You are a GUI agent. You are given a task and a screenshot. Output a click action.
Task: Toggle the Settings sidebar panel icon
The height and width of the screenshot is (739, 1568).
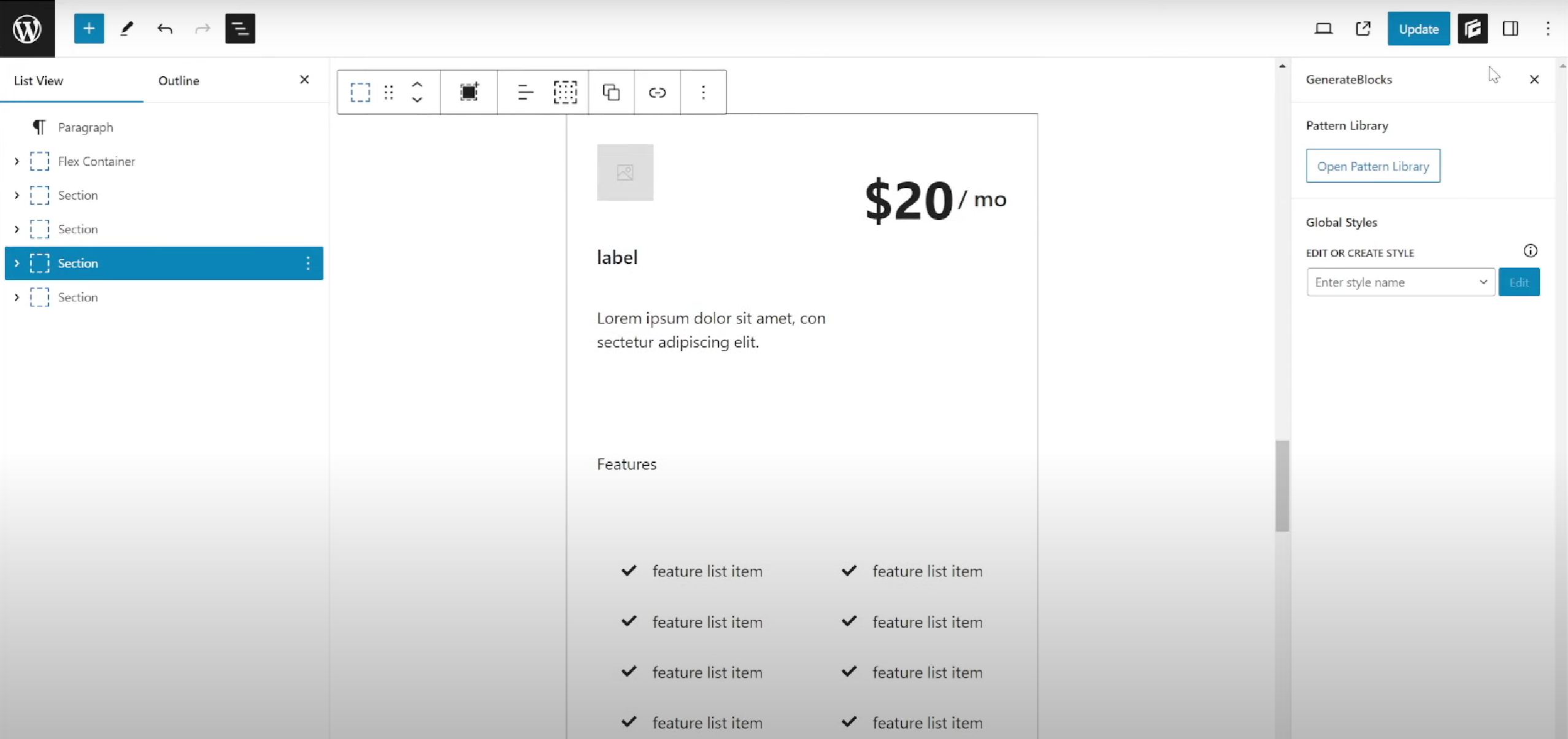pyautogui.click(x=1510, y=28)
